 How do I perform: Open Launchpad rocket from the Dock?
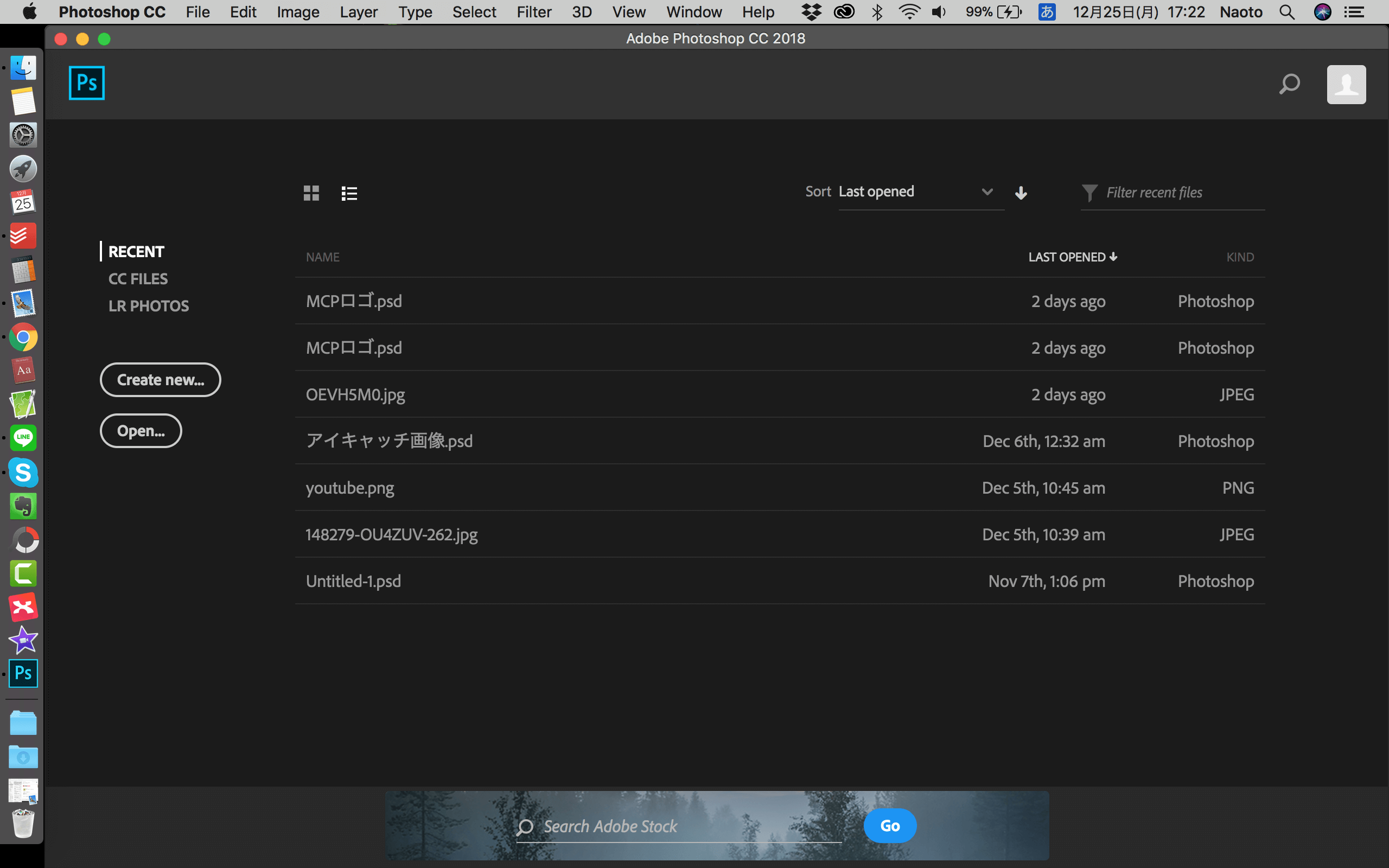[x=23, y=169]
